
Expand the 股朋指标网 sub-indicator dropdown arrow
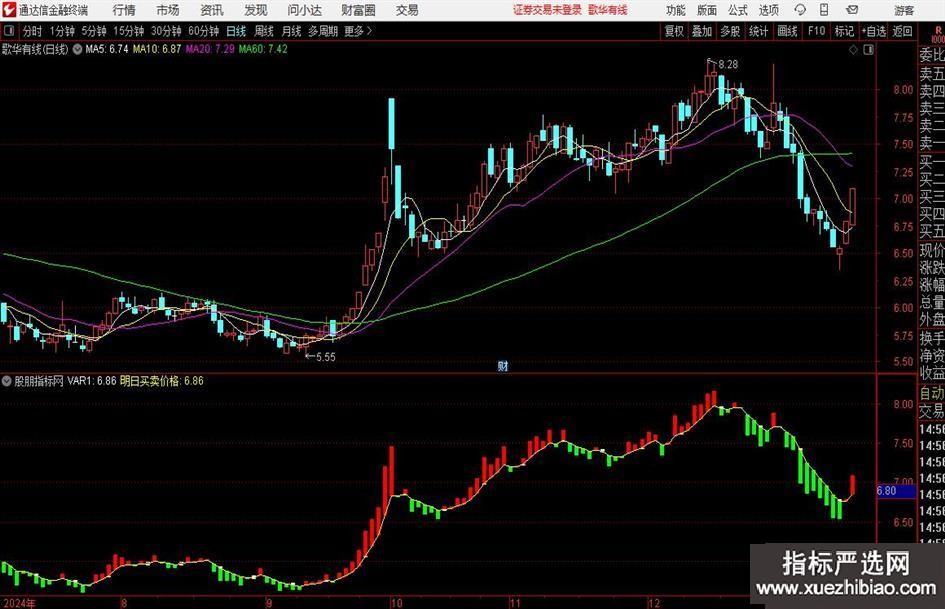tap(7, 381)
